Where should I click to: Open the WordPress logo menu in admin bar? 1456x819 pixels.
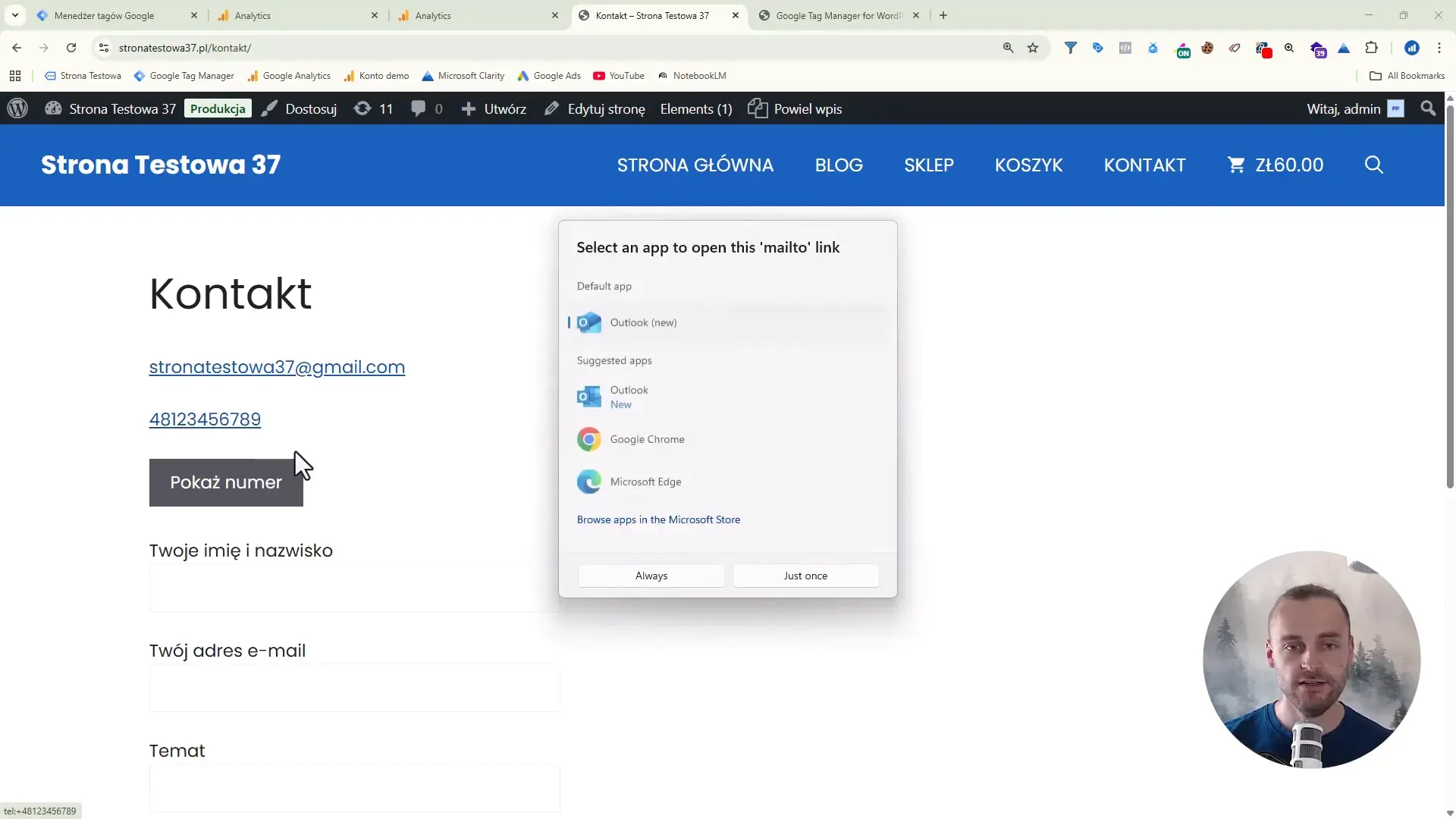pyautogui.click(x=17, y=108)
